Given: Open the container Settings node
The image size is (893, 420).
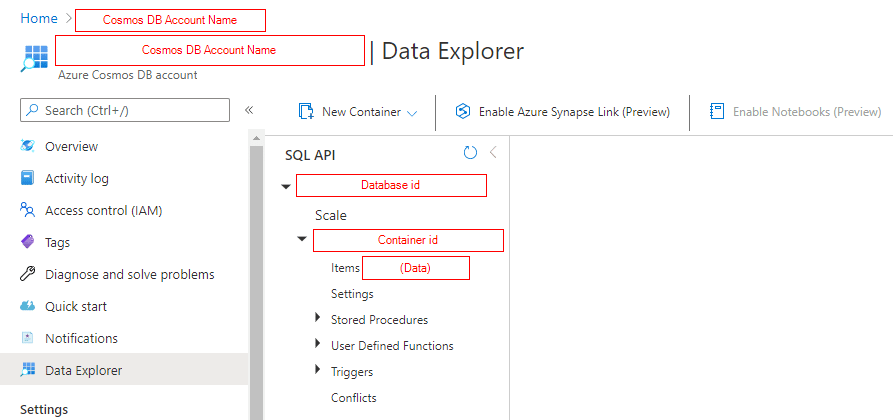Looking at the screenshot, I should tap(352, 294).
